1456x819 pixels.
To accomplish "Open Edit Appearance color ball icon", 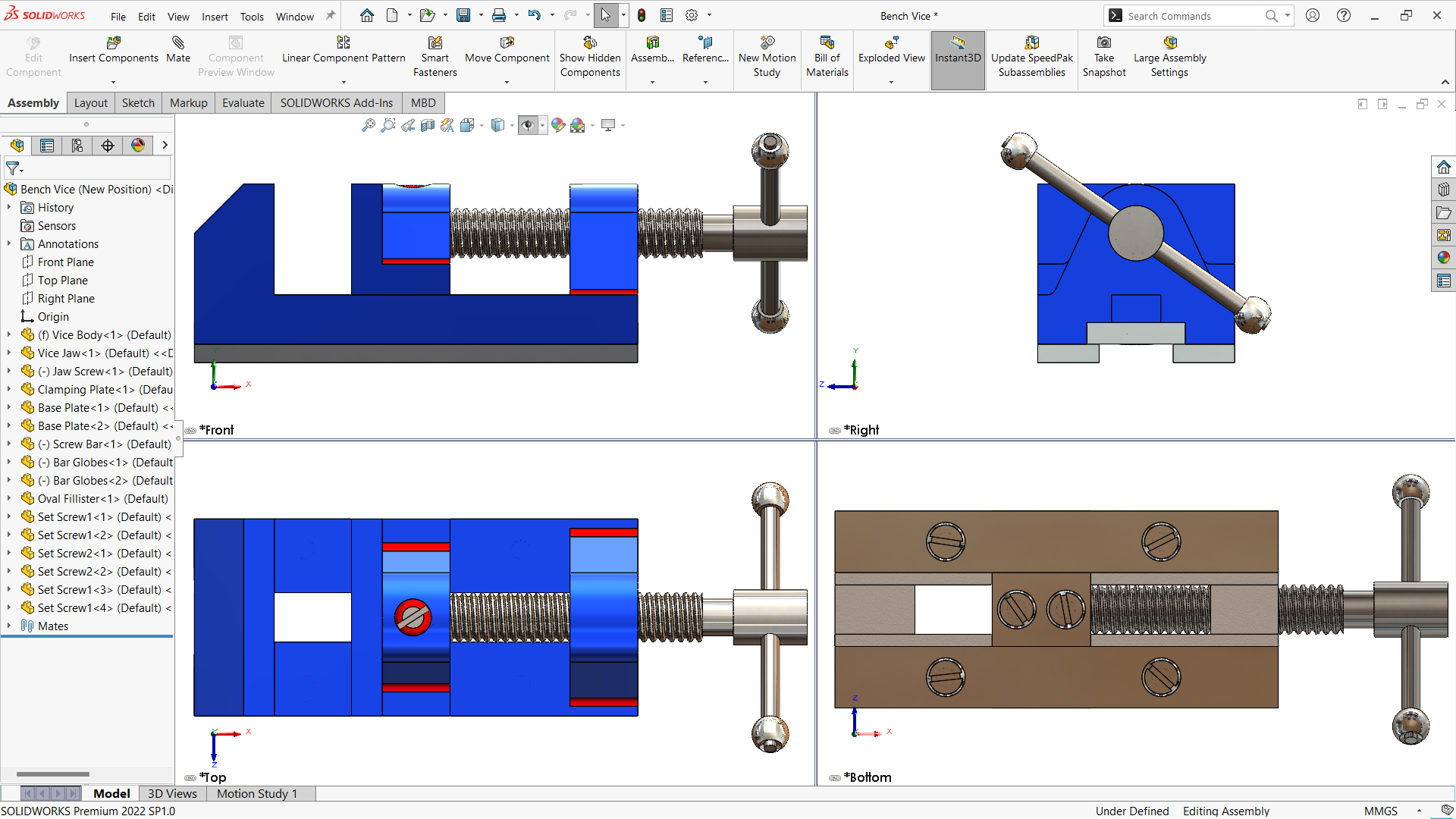I will click(558, 125).
